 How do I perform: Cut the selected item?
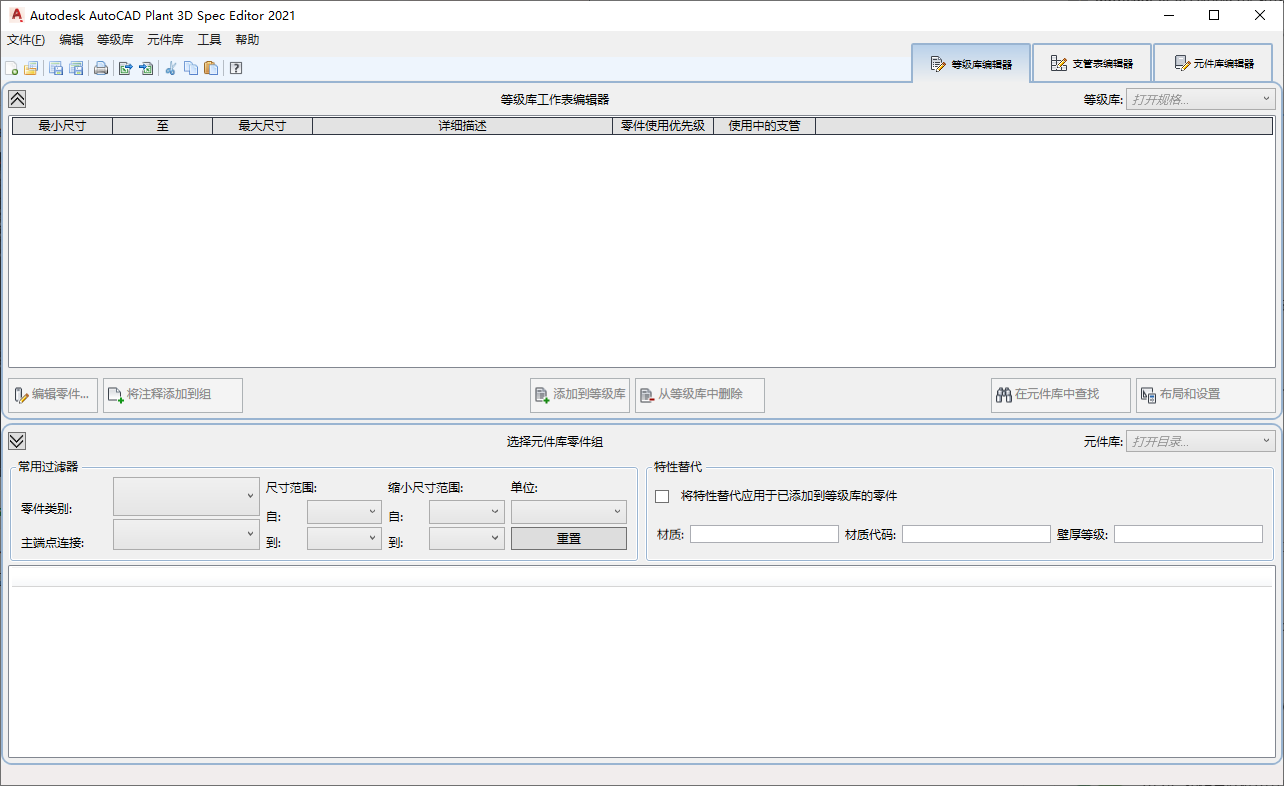click(170, 68)
